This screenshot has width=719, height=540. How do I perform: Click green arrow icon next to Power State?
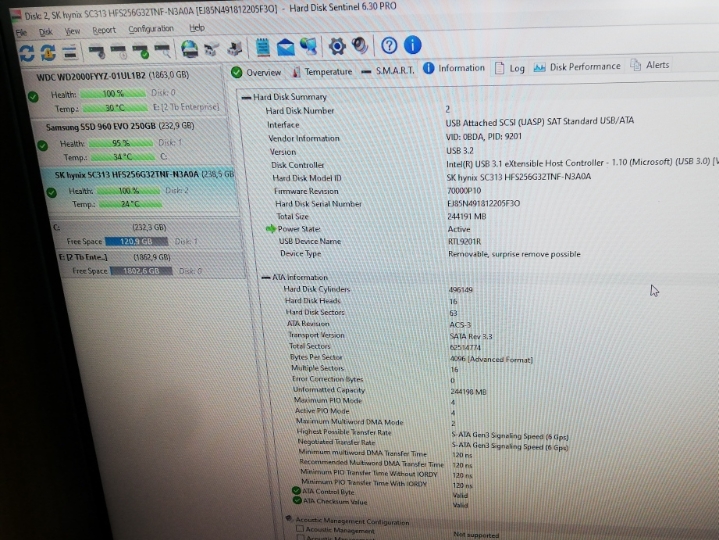point(271,229)
